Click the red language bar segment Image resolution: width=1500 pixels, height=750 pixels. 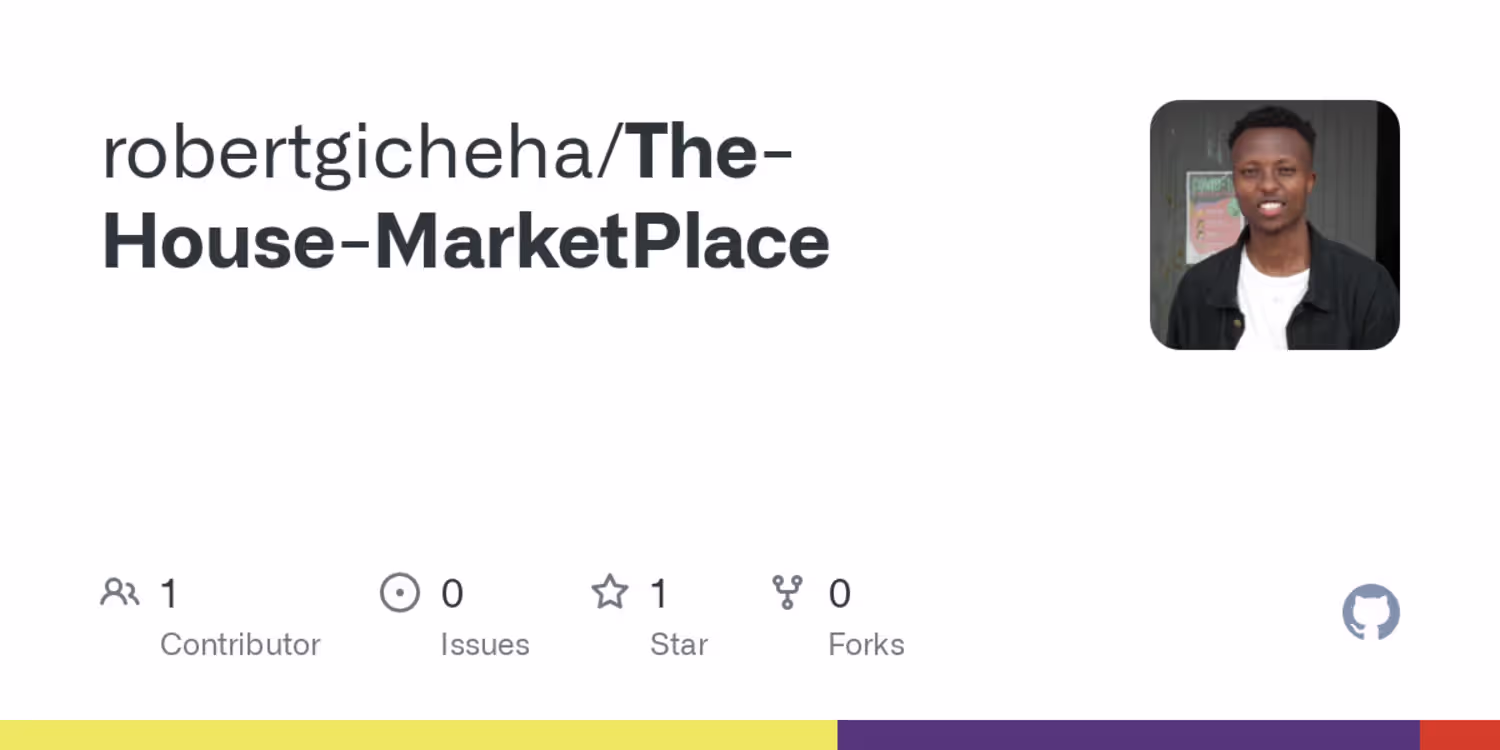pos(1460,735)
